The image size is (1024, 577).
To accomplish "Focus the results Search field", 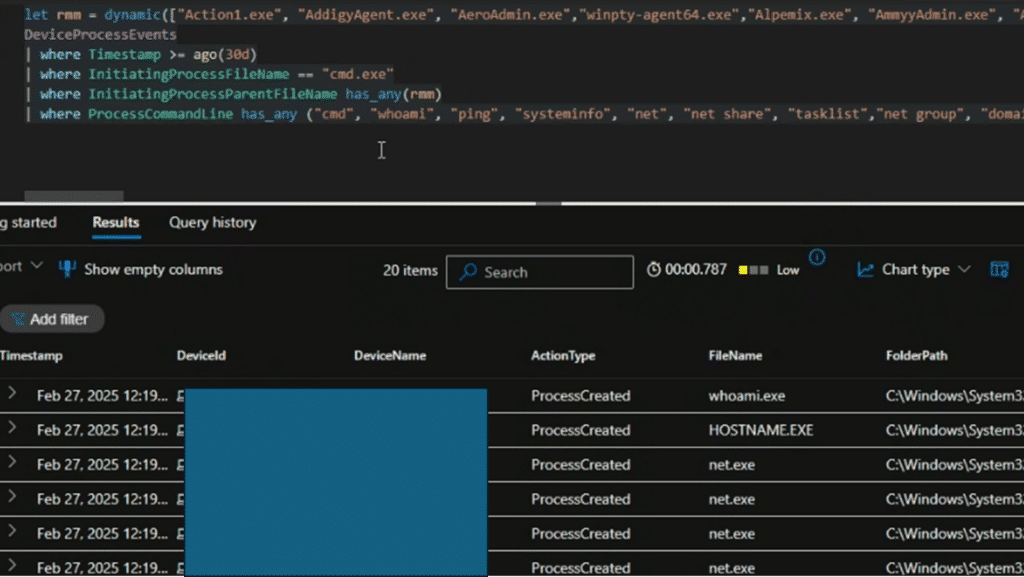I will [539, 272].
